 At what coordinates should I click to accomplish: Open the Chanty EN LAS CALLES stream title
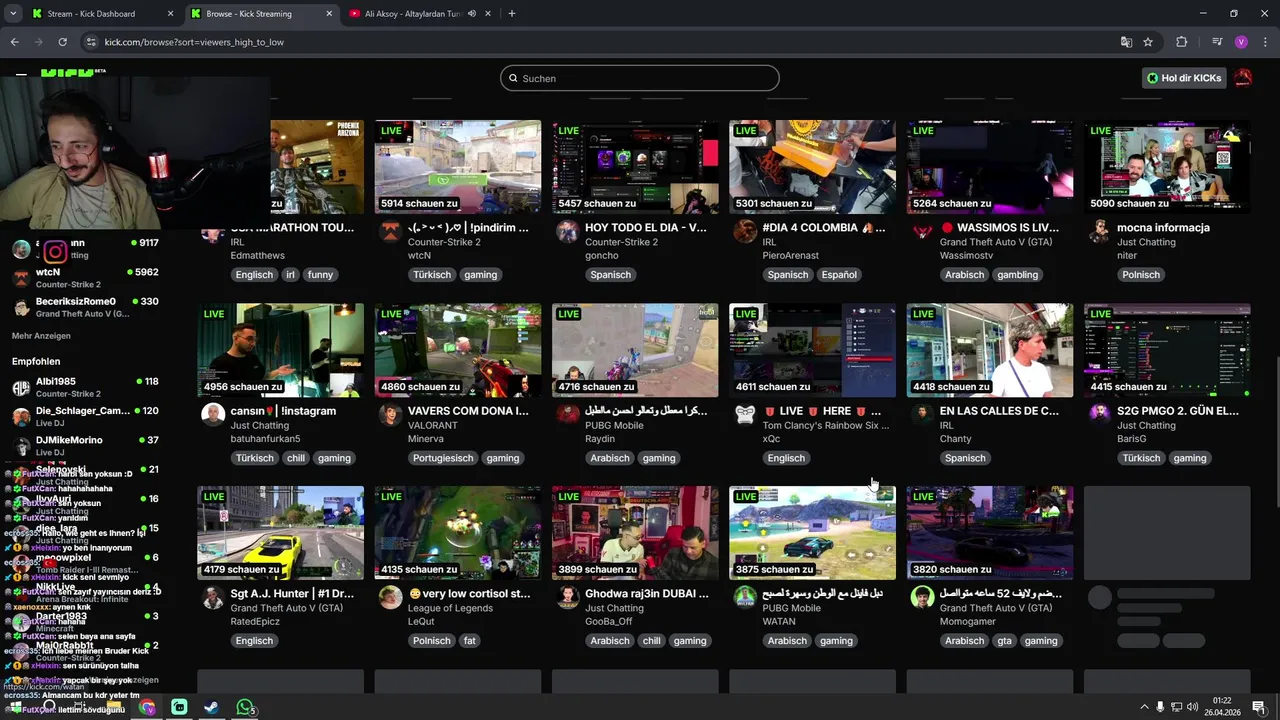point(999,411)
